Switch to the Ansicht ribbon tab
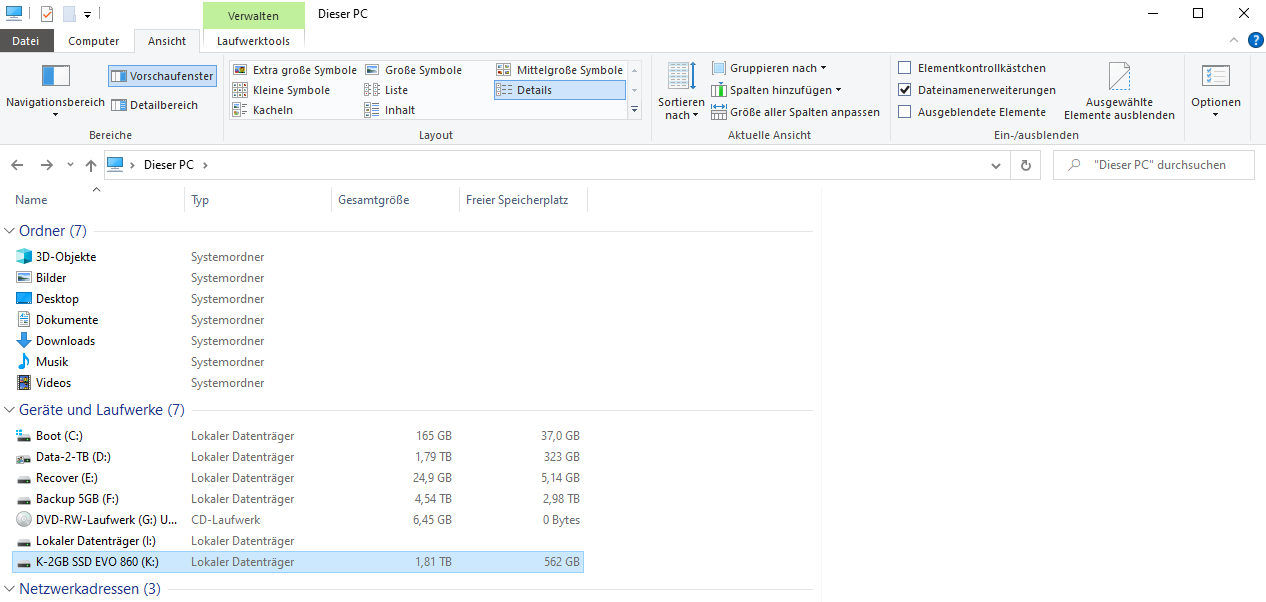The image size is (1266, 602). [x=167, y=41]
